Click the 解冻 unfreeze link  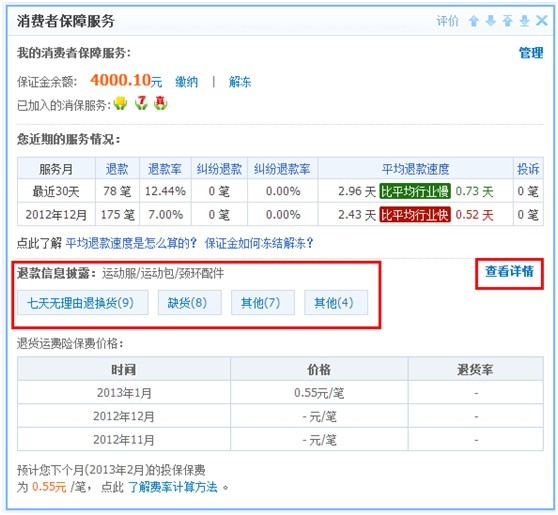coord(240,82)
